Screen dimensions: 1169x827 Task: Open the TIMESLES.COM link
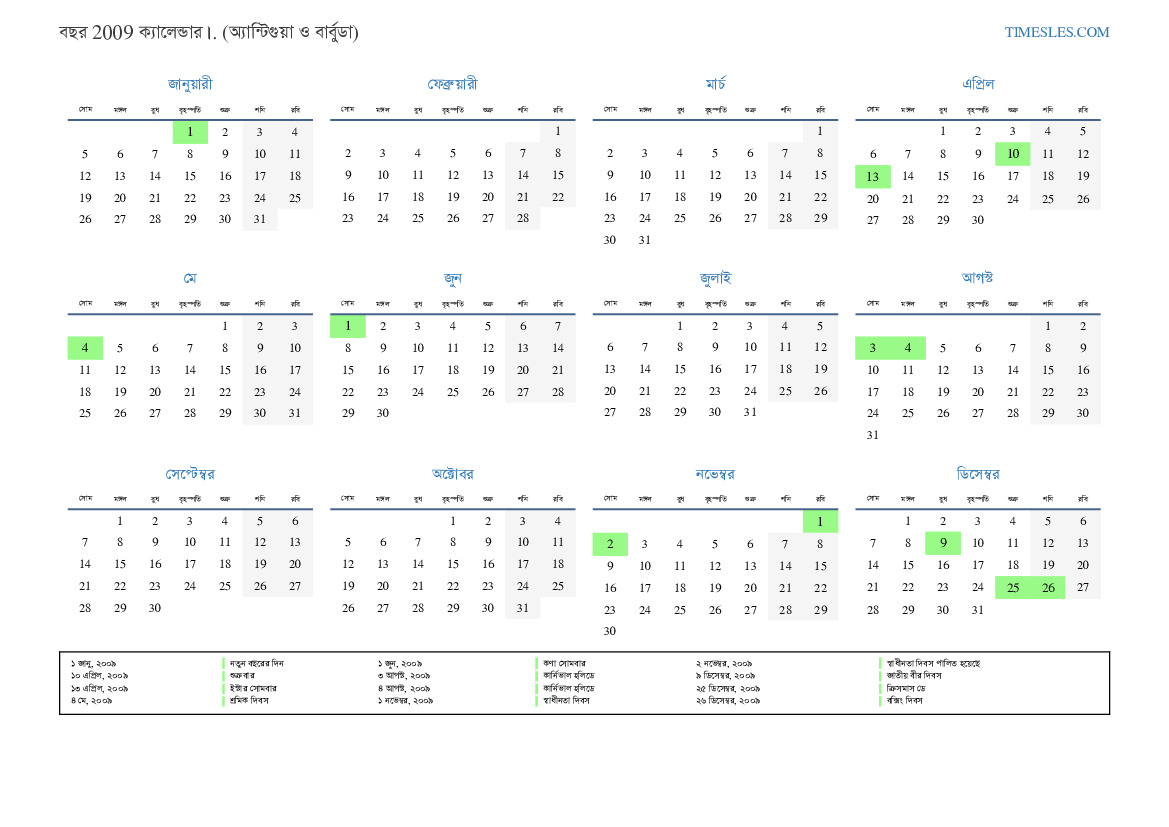1056,32
